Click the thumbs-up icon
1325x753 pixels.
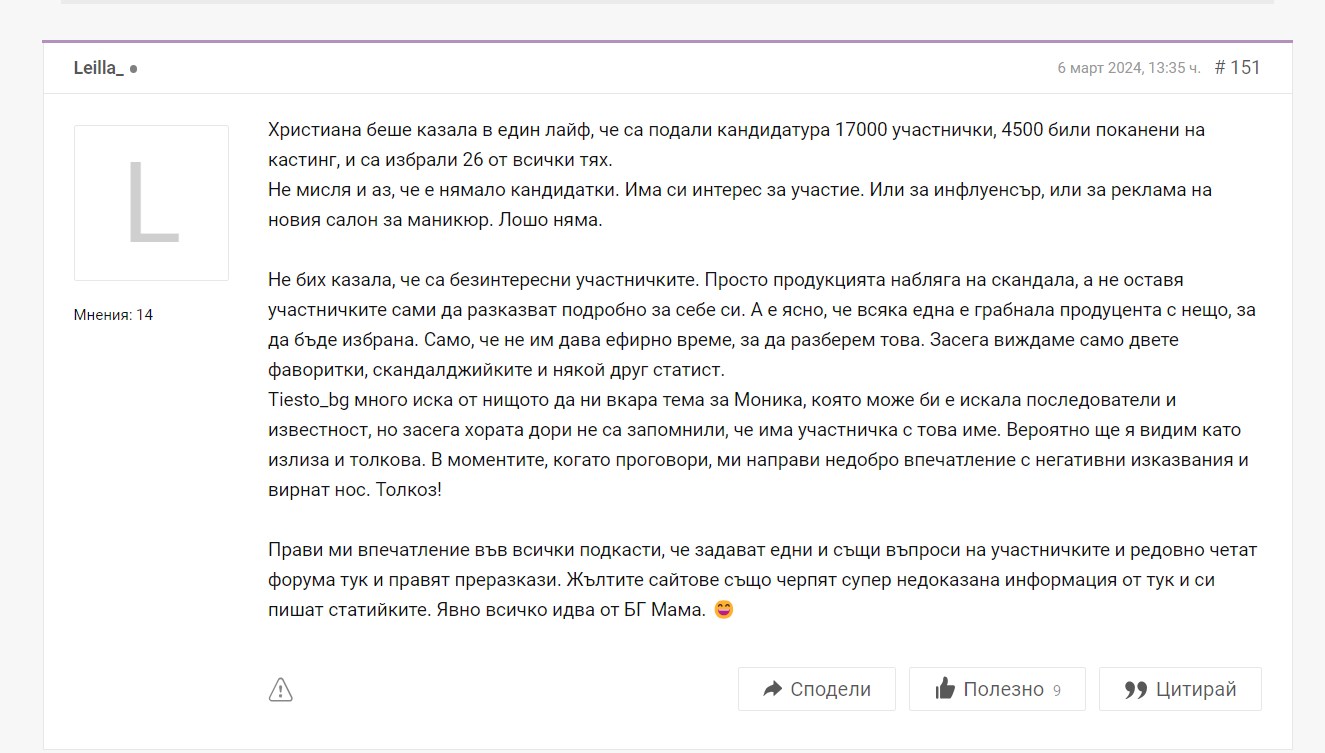click(x=944, y=689)
